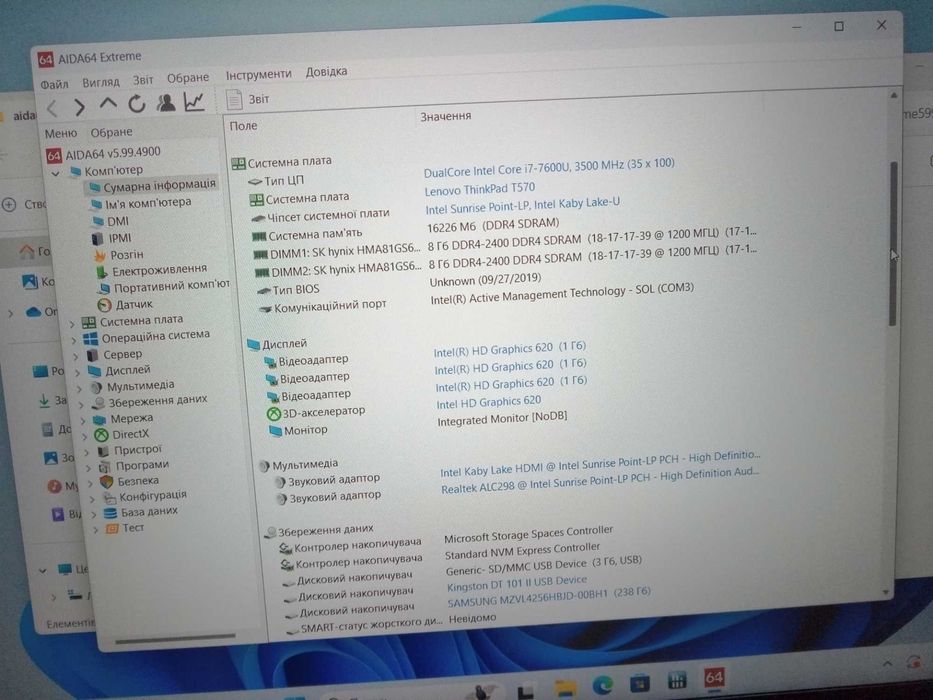Expand the Системна плата tree node
Viewport: 933px width, 700px height.
click(72, 324)
